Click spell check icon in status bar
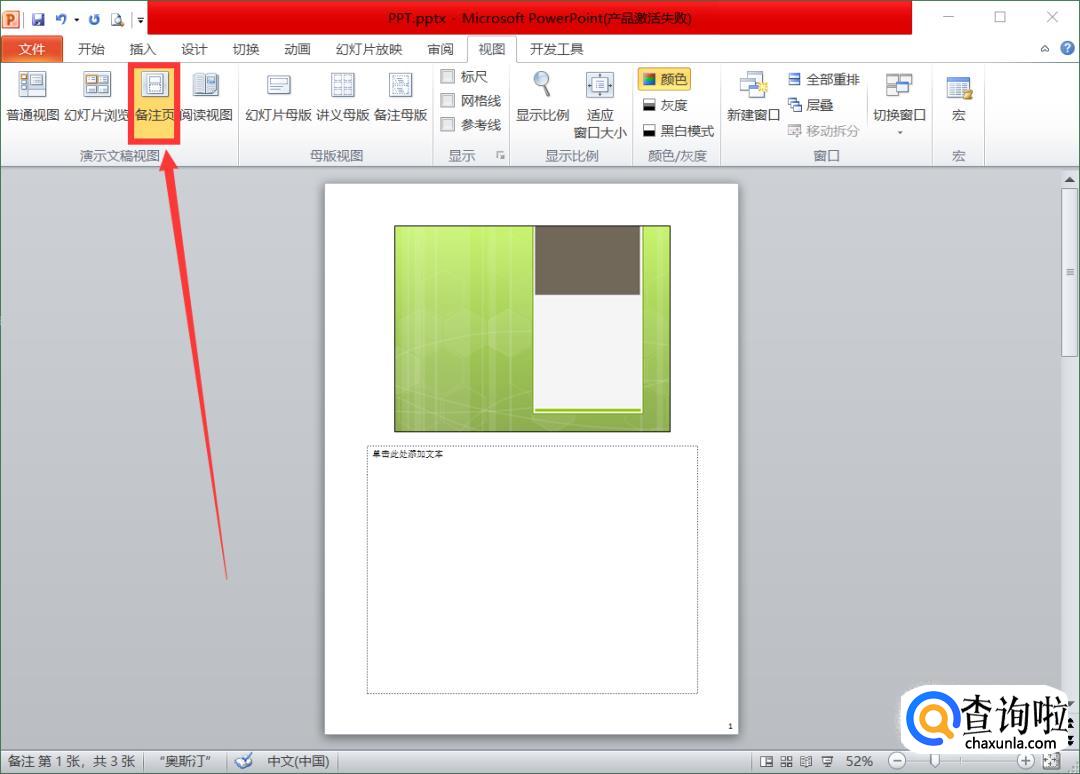Image resolution: width=1080 pixels, height=774 pixels. pos(243,761)
